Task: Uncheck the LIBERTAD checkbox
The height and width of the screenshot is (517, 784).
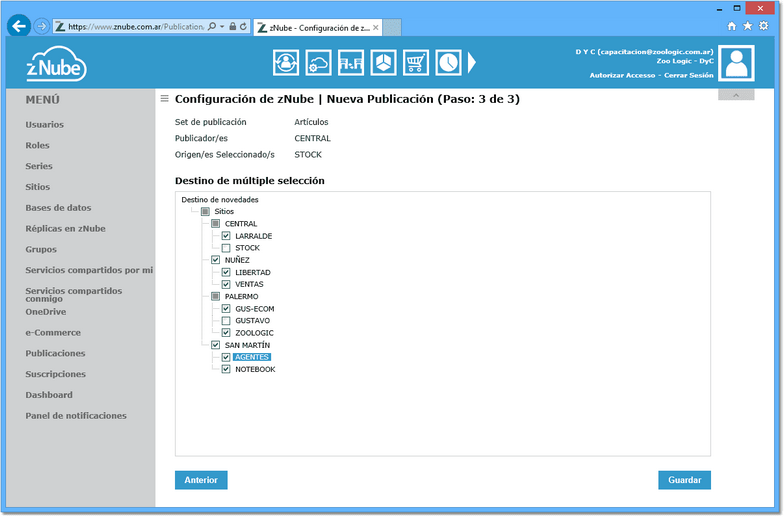Action: pos(226,272)
